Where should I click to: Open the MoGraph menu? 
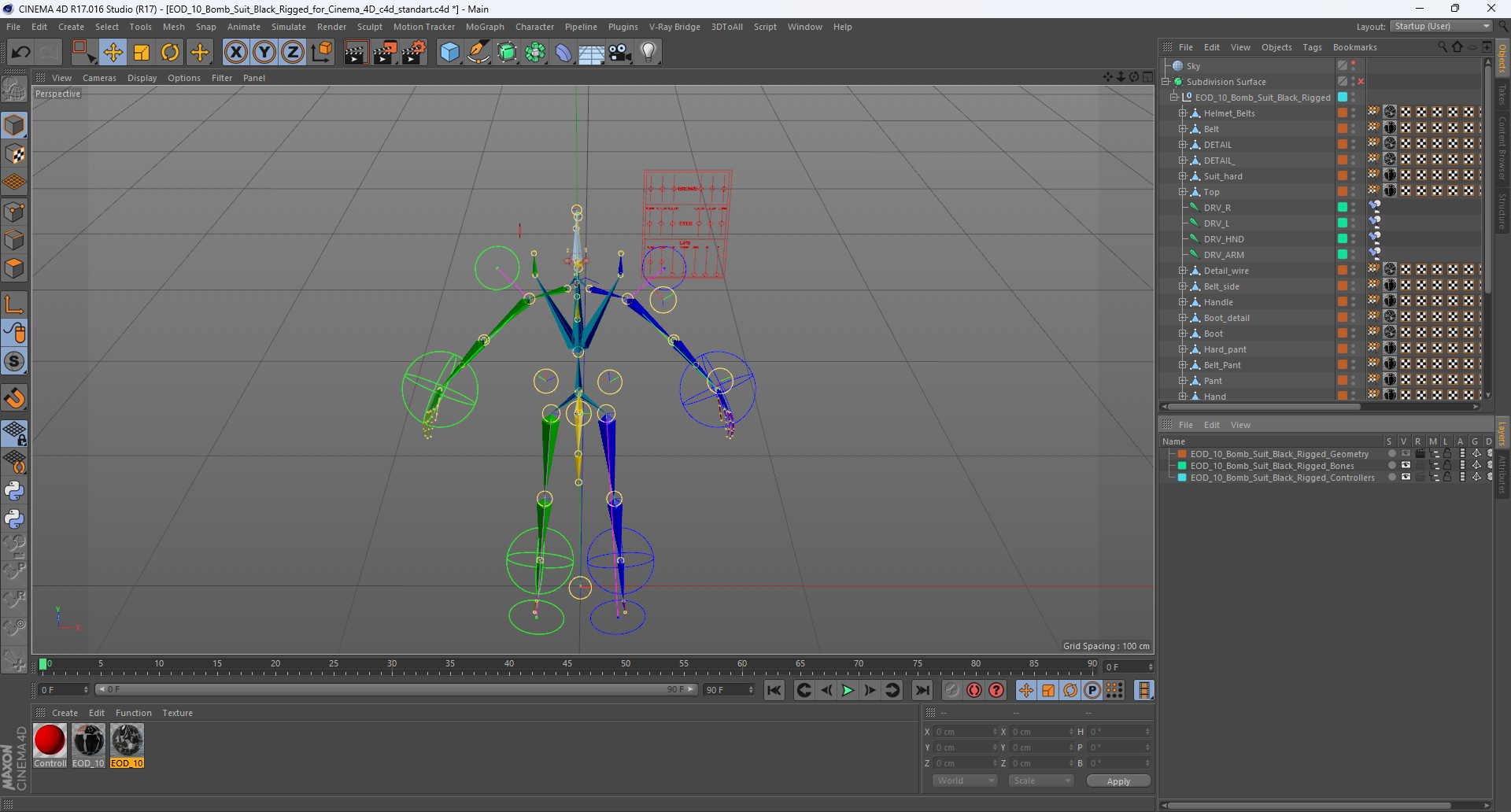tap(485, 27)
